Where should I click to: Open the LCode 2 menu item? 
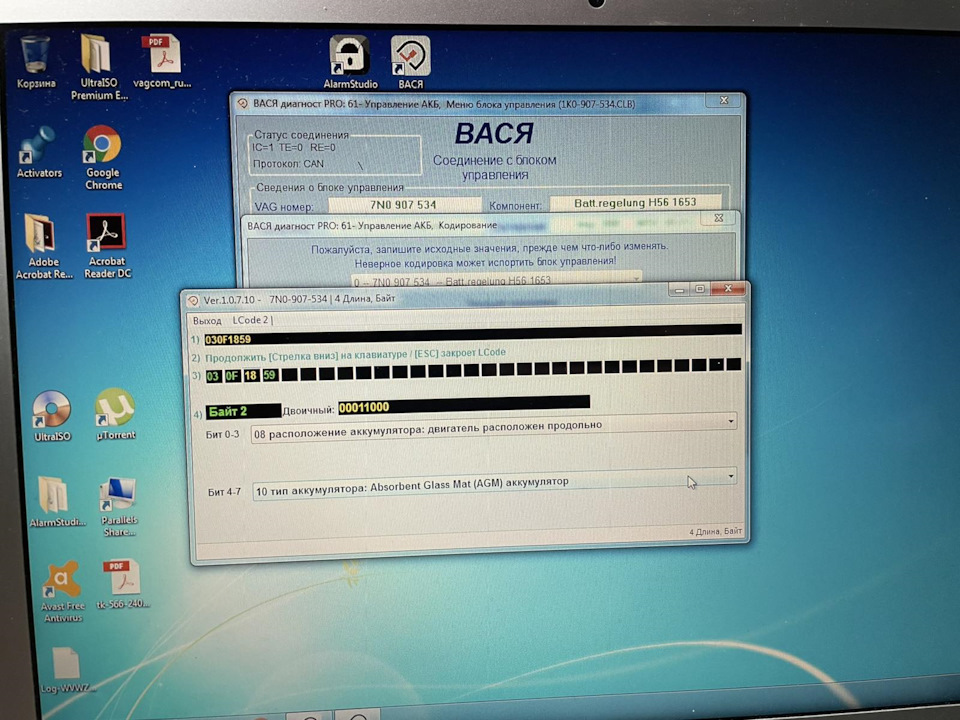[250, 320]
